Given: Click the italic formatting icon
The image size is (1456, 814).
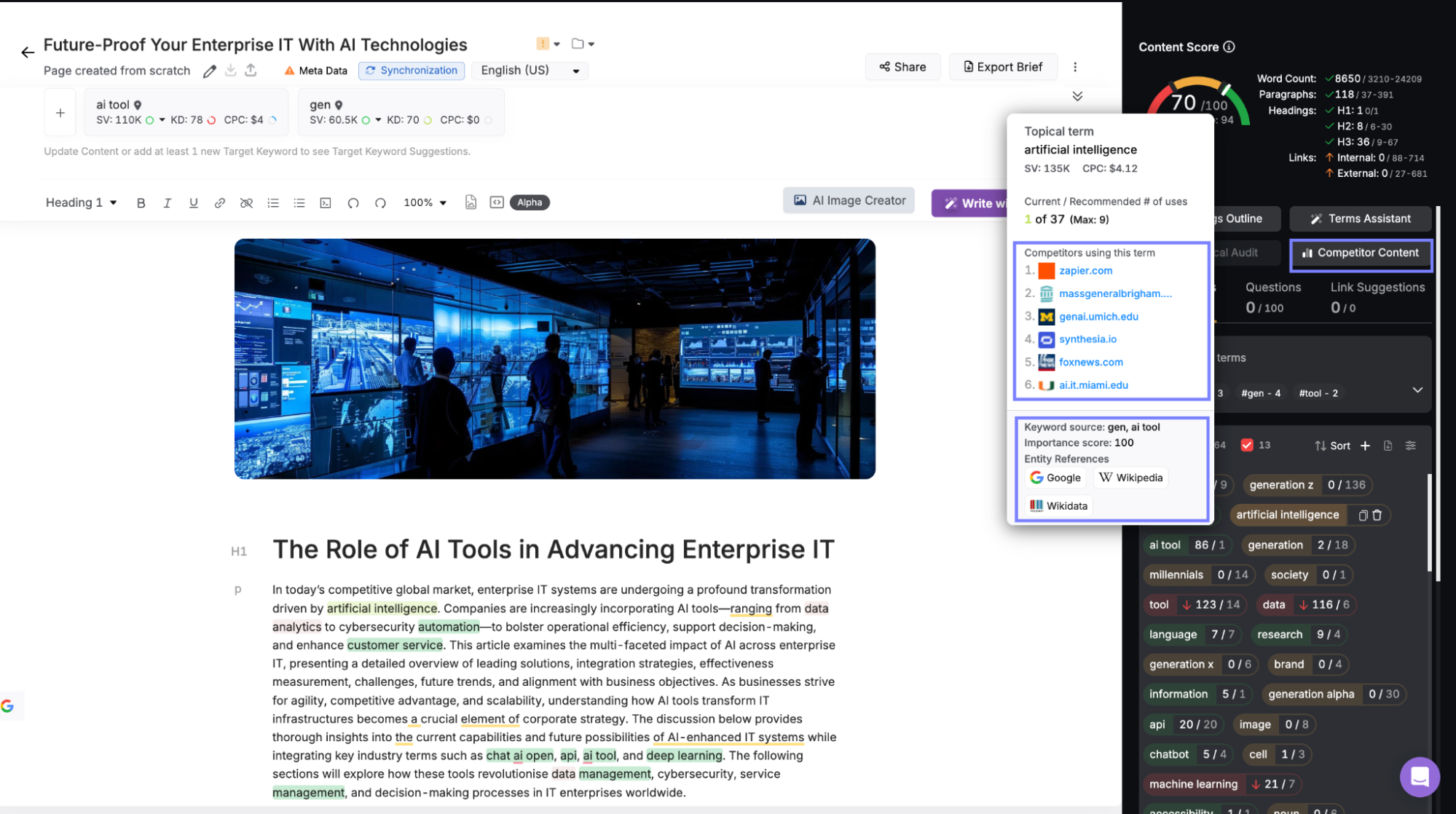Looking at the screenshot, I should coord(167,203).
